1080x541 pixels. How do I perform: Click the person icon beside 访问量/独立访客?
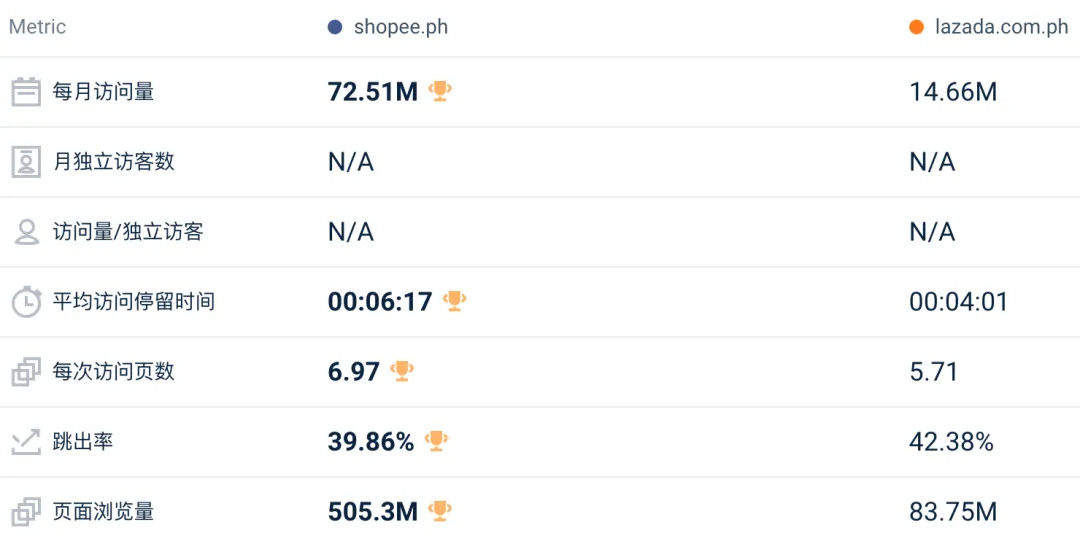[x=26, y=232]
